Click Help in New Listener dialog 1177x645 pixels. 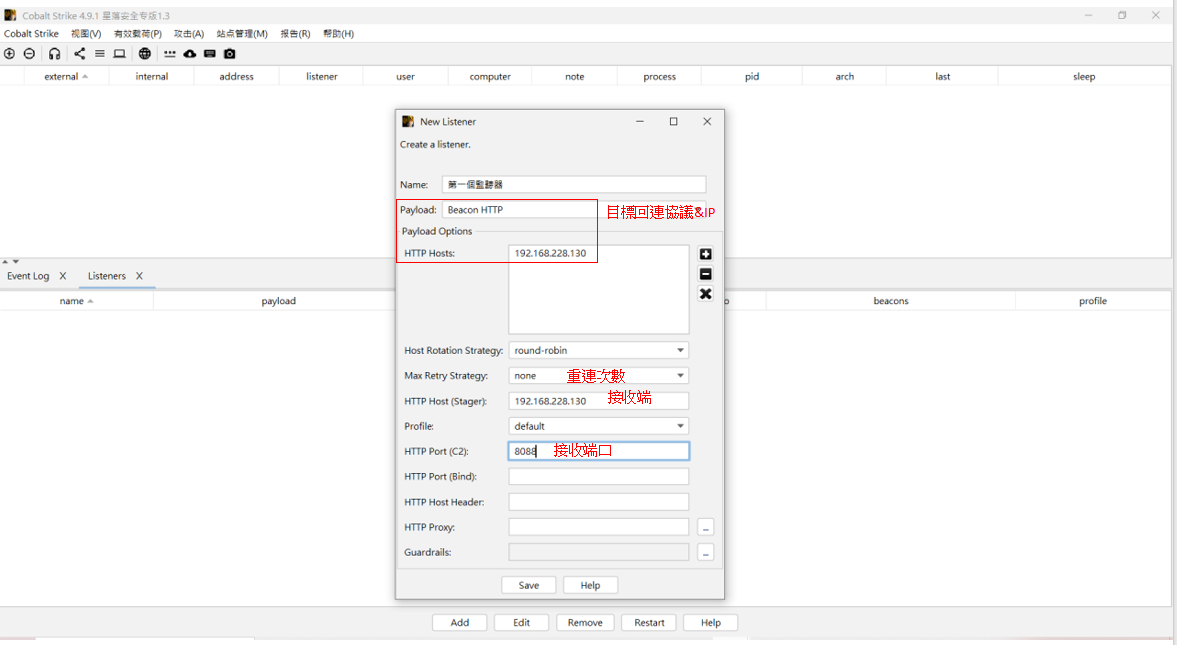pyautogui.click(x=591, y=585)
